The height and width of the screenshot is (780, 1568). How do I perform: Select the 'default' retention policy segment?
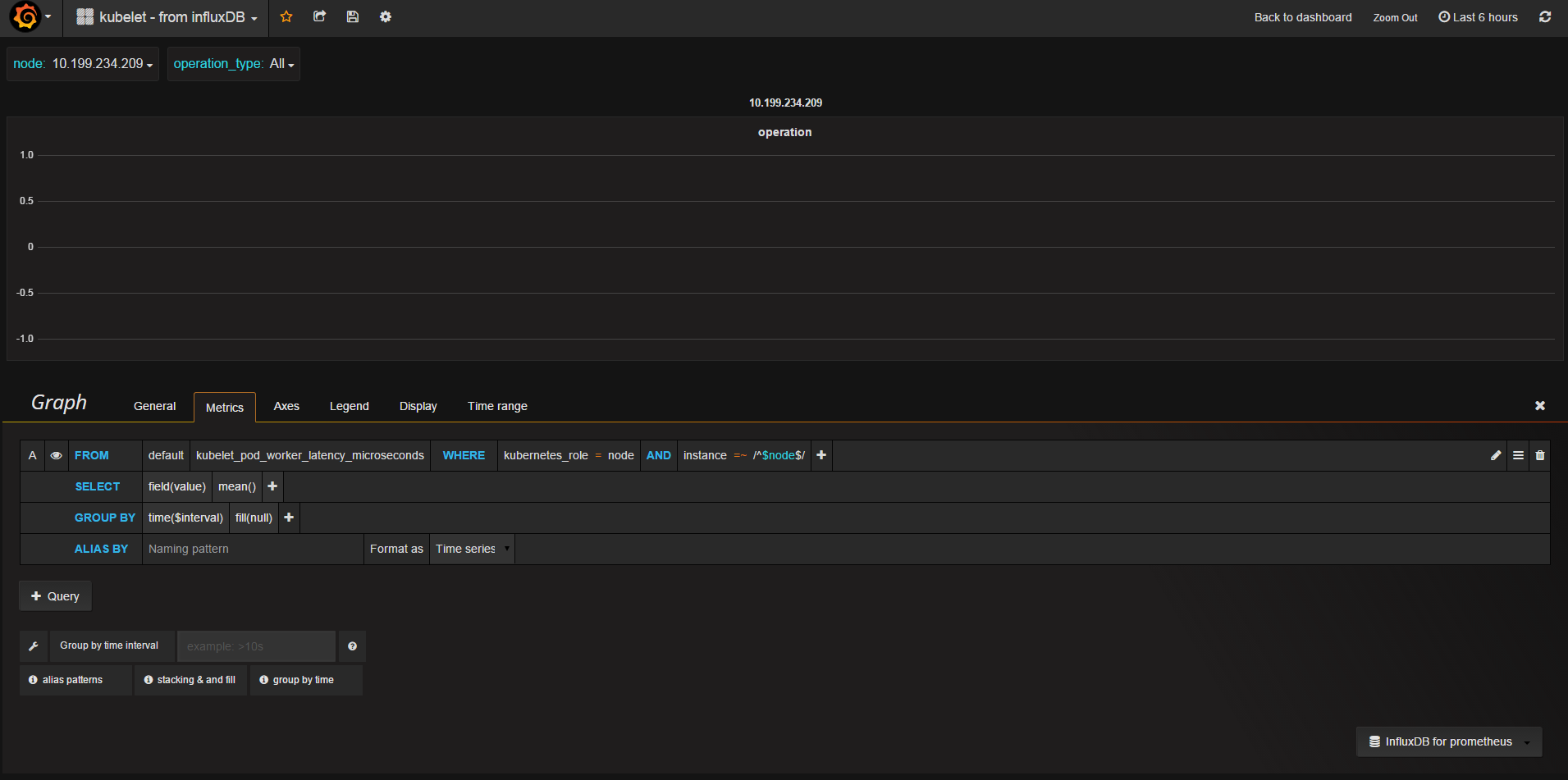click(166, 455)
